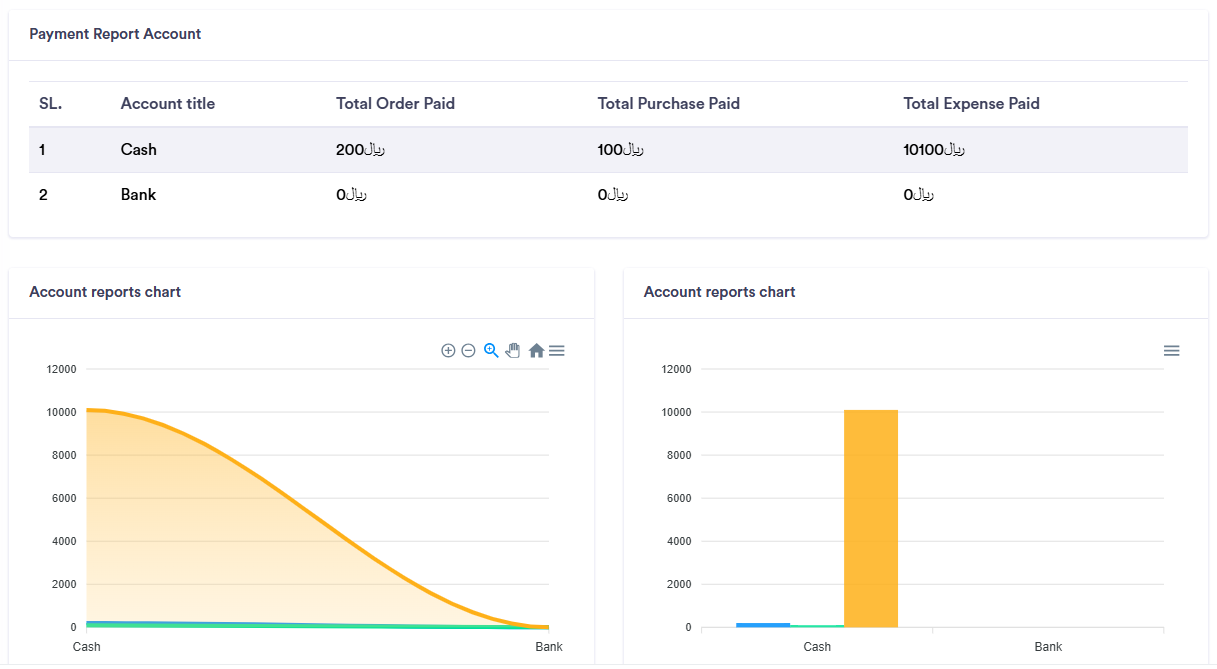Click the Total Purchase Paid column header
The height and width of the screenshot is (669, 1217).
(x=668, y=104)
